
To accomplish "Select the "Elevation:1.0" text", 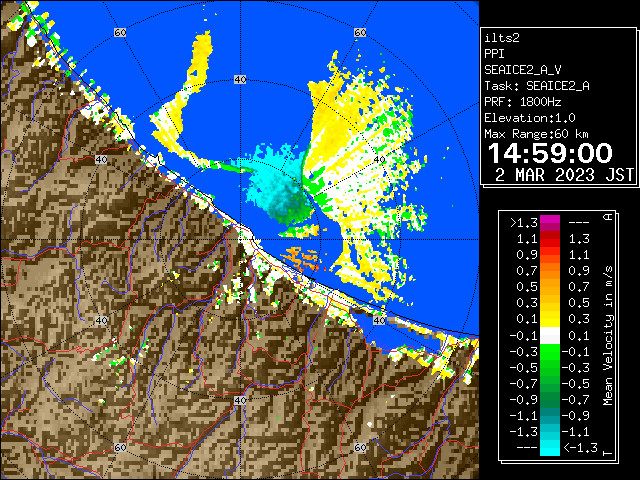I will (529, 118).
